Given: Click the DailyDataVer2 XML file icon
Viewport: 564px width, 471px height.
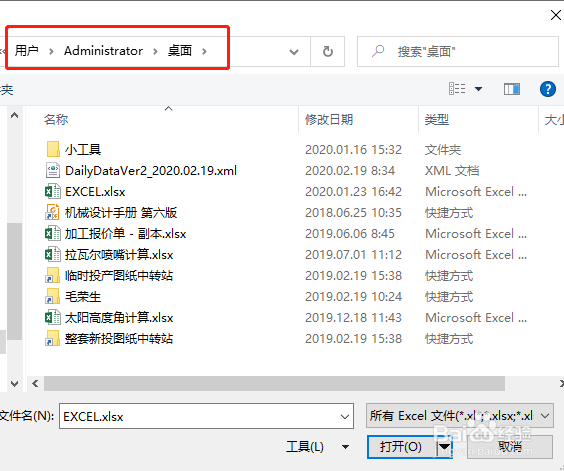Looking at the screenshot, I should click(x=53, y=170).
